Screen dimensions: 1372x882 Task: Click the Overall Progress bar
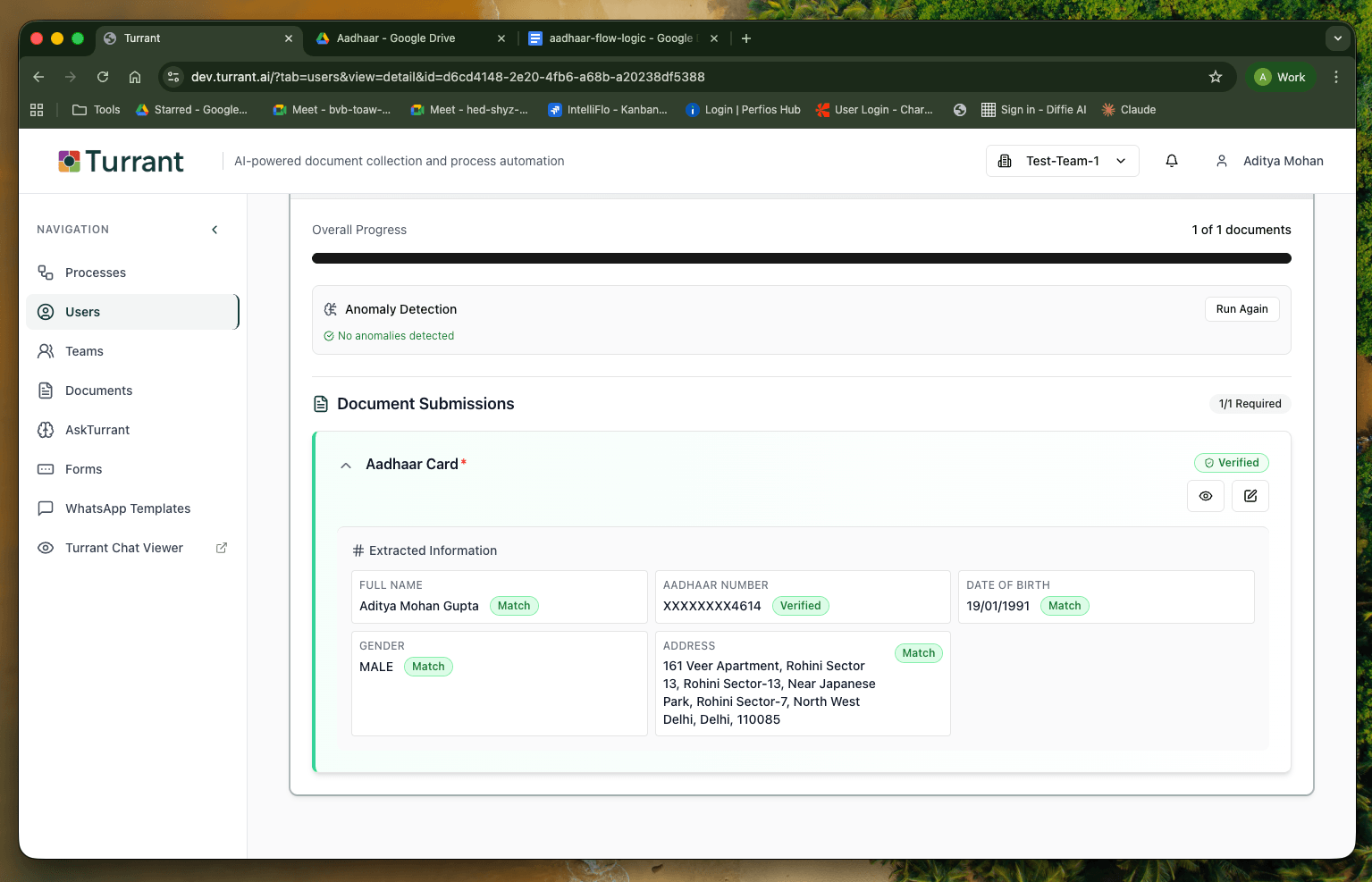[x=801, y=258]
